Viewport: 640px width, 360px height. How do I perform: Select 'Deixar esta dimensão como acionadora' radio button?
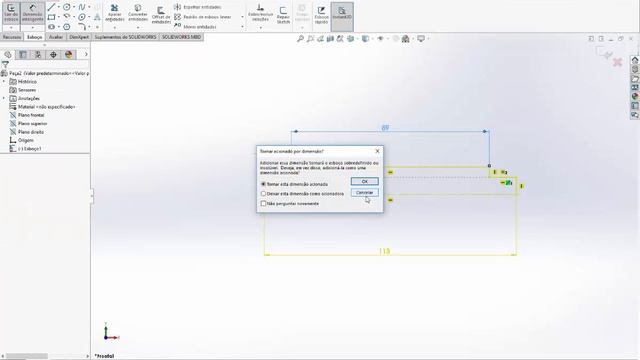point(263,193)
